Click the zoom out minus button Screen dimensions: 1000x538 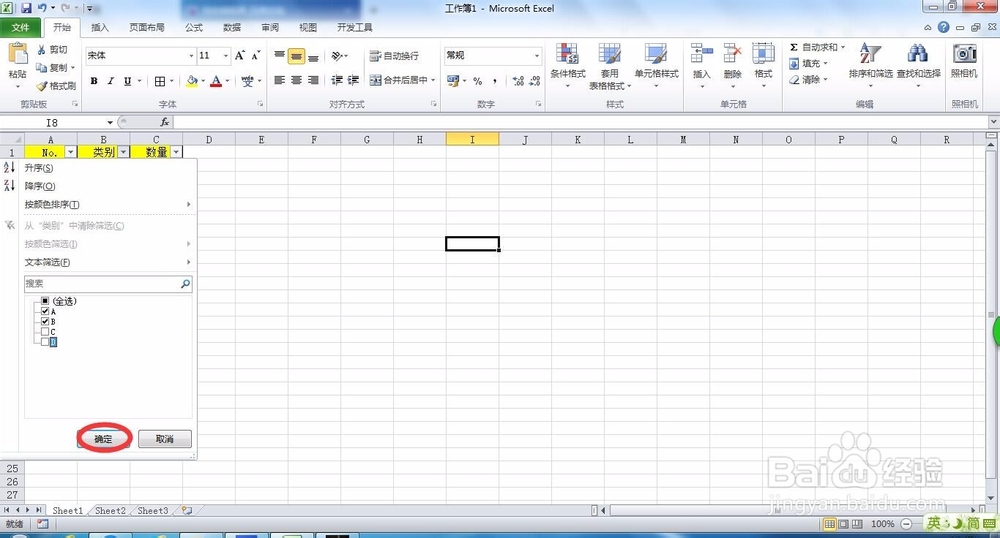tap(906, 524)
